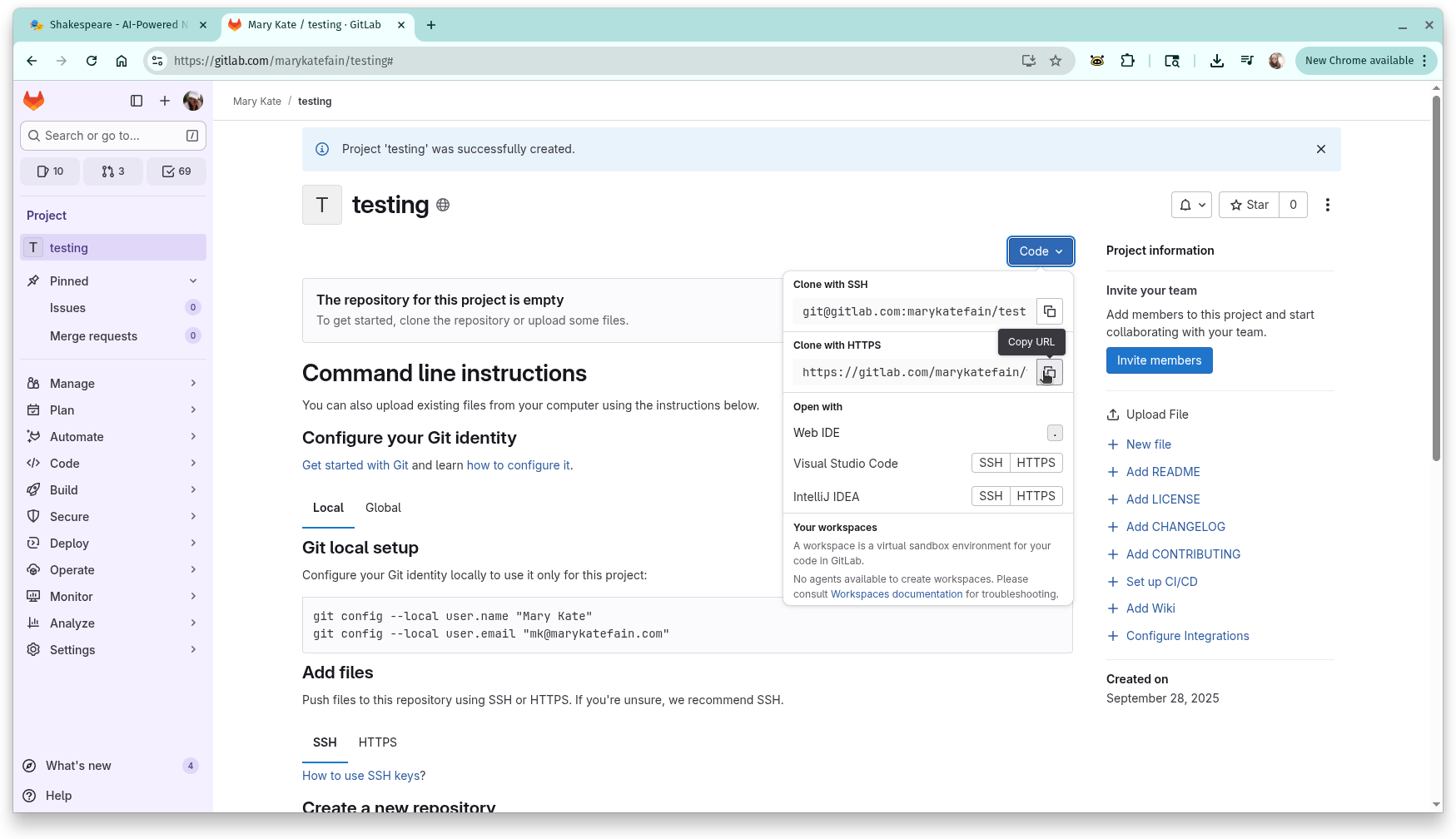Viewport: 1456px width, 839px height.
Task: Bookmark the page using the address bar star
Action: pos(1056,60)
